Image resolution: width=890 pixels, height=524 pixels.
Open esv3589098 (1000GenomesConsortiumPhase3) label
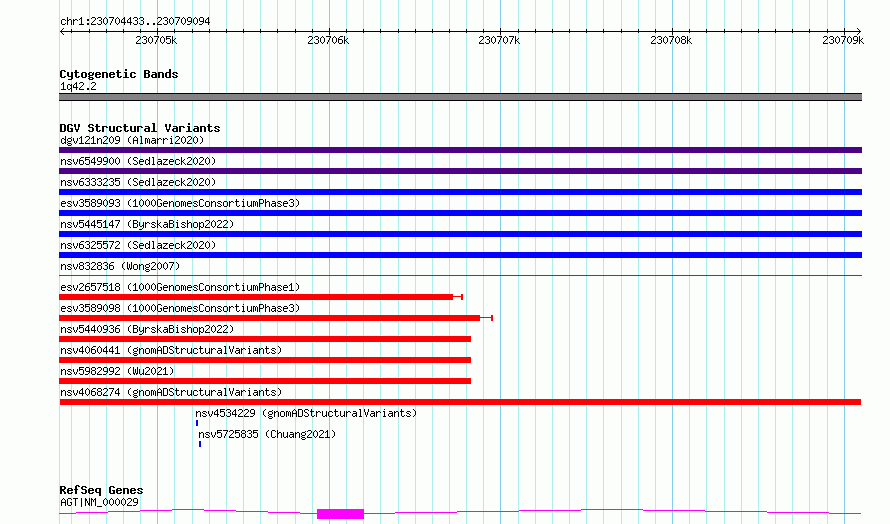[180, 308]
